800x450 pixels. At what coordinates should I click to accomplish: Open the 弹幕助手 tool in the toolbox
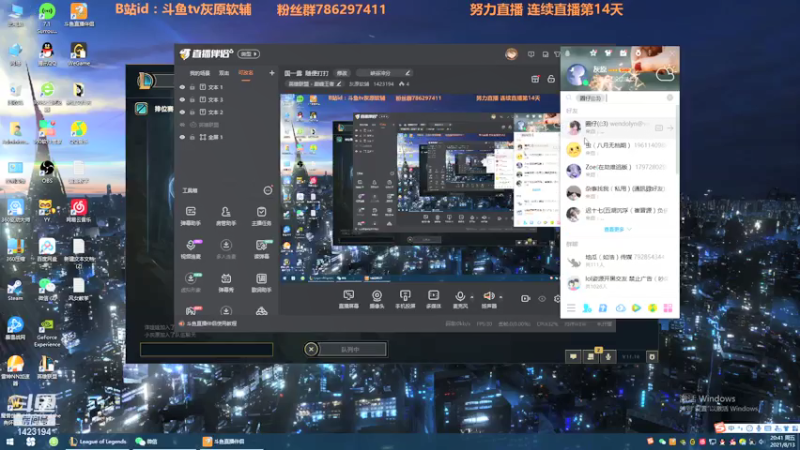coord(191,215)
